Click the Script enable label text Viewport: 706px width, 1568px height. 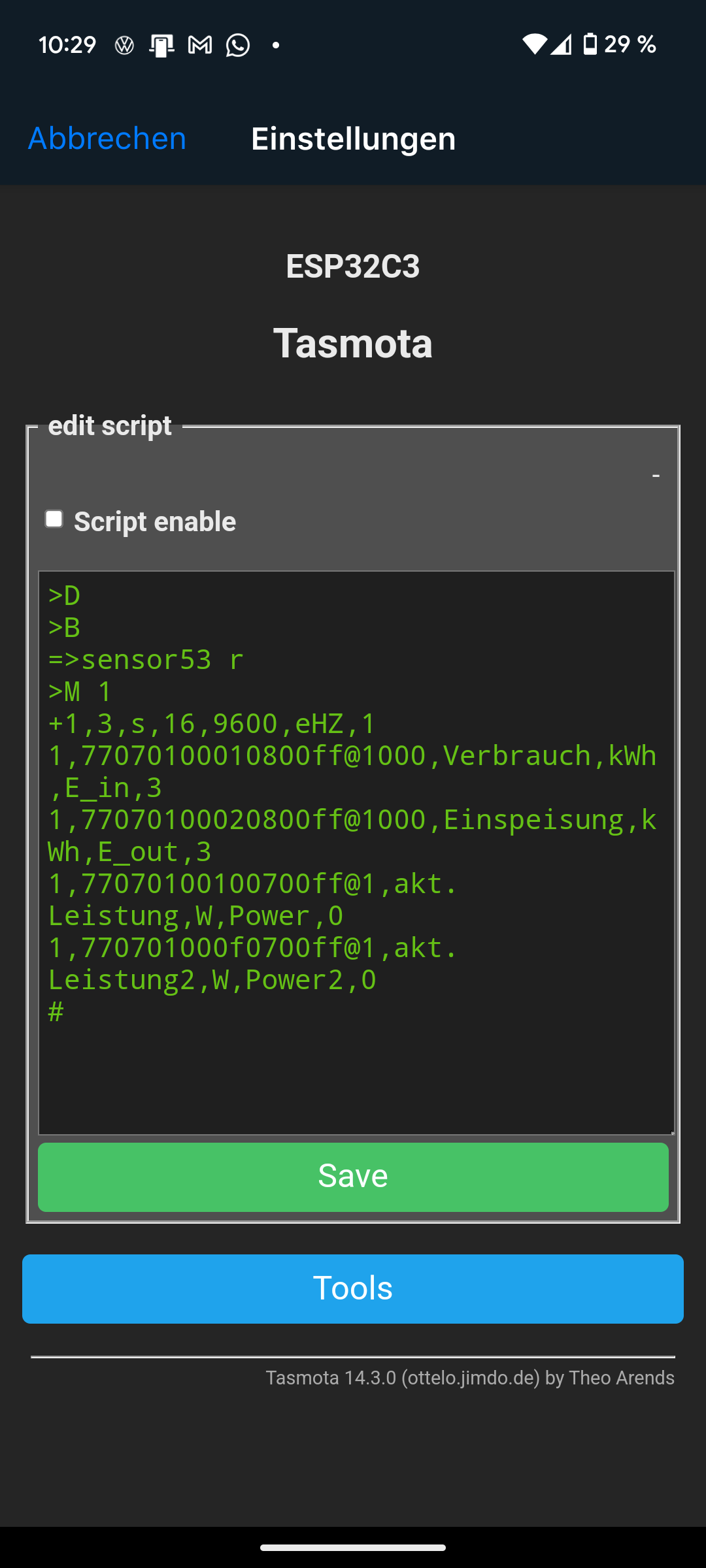155,522
